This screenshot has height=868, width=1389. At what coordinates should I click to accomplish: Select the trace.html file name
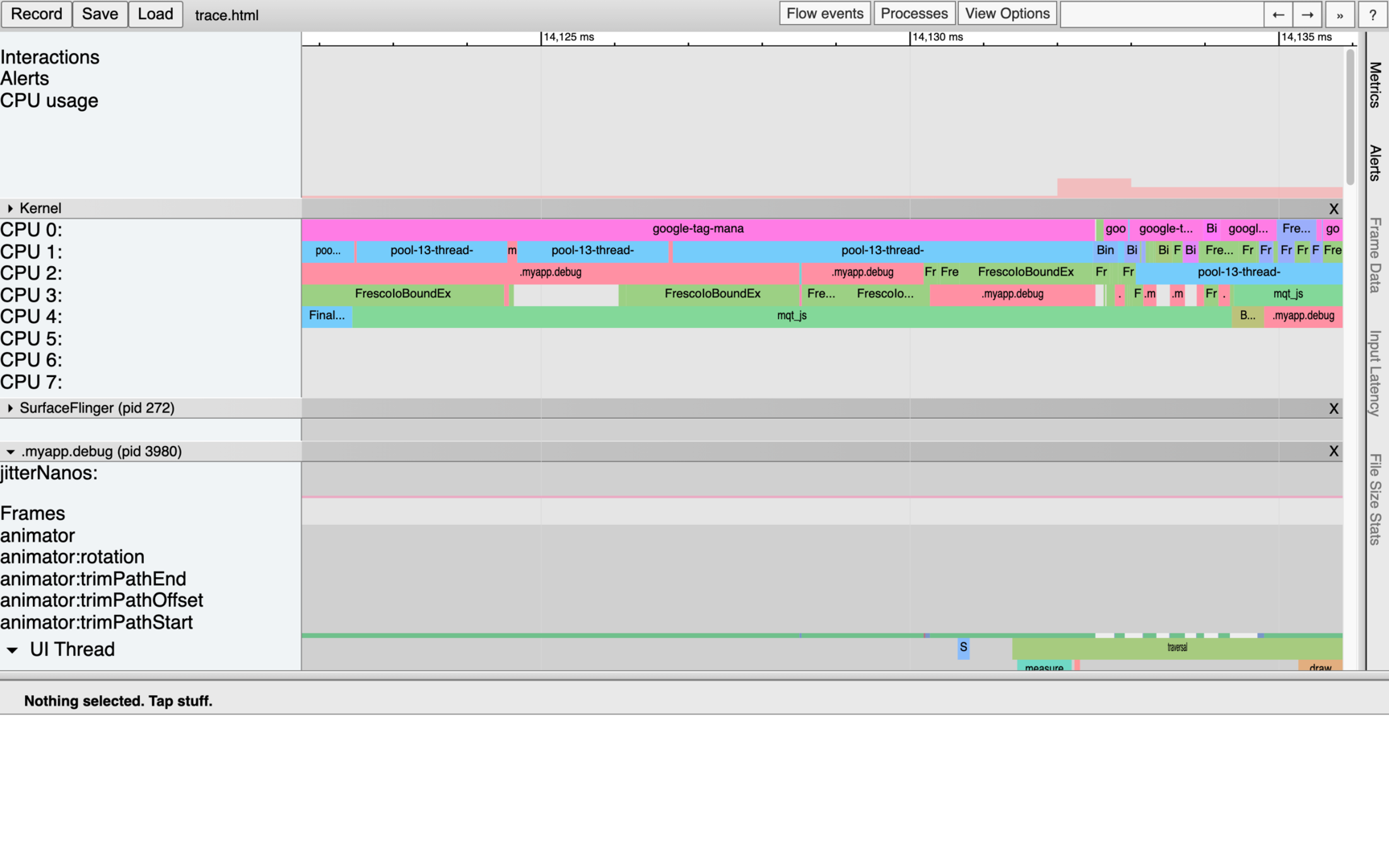click(227, 15)
